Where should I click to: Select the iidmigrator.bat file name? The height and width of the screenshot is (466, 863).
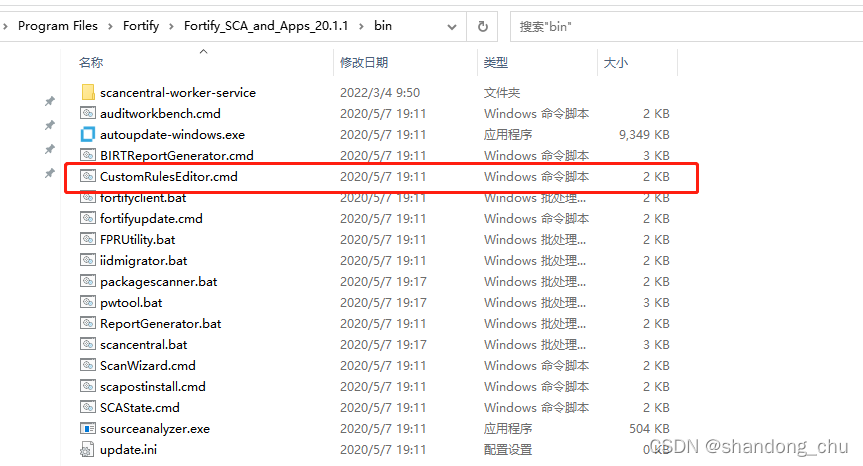point(144,260)
